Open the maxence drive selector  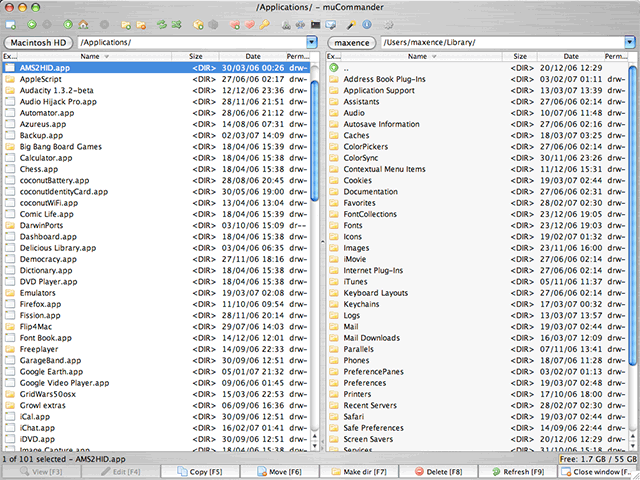pyautogui.click(x=351, y=42)
